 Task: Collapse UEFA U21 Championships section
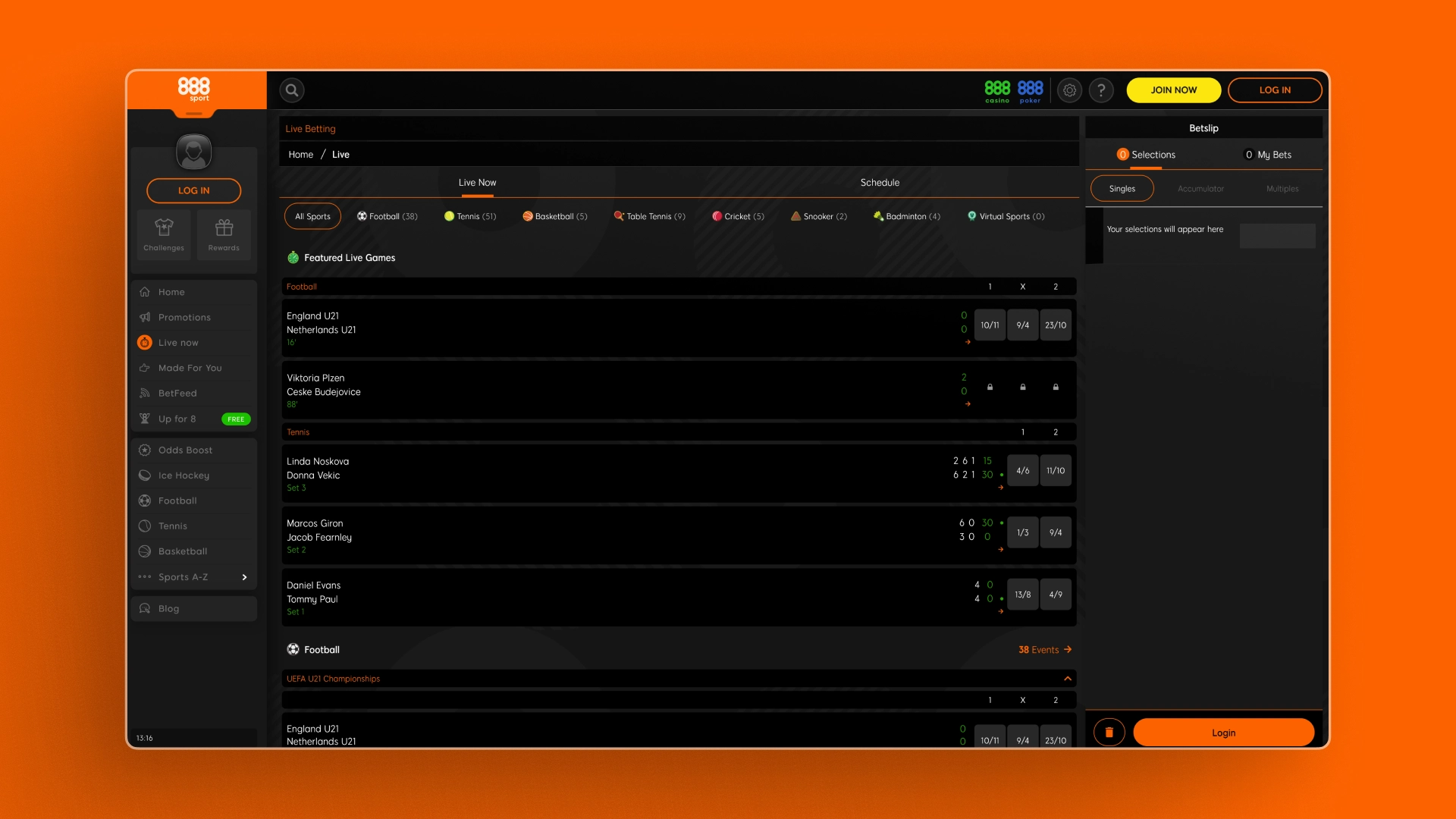[1067, 679]
